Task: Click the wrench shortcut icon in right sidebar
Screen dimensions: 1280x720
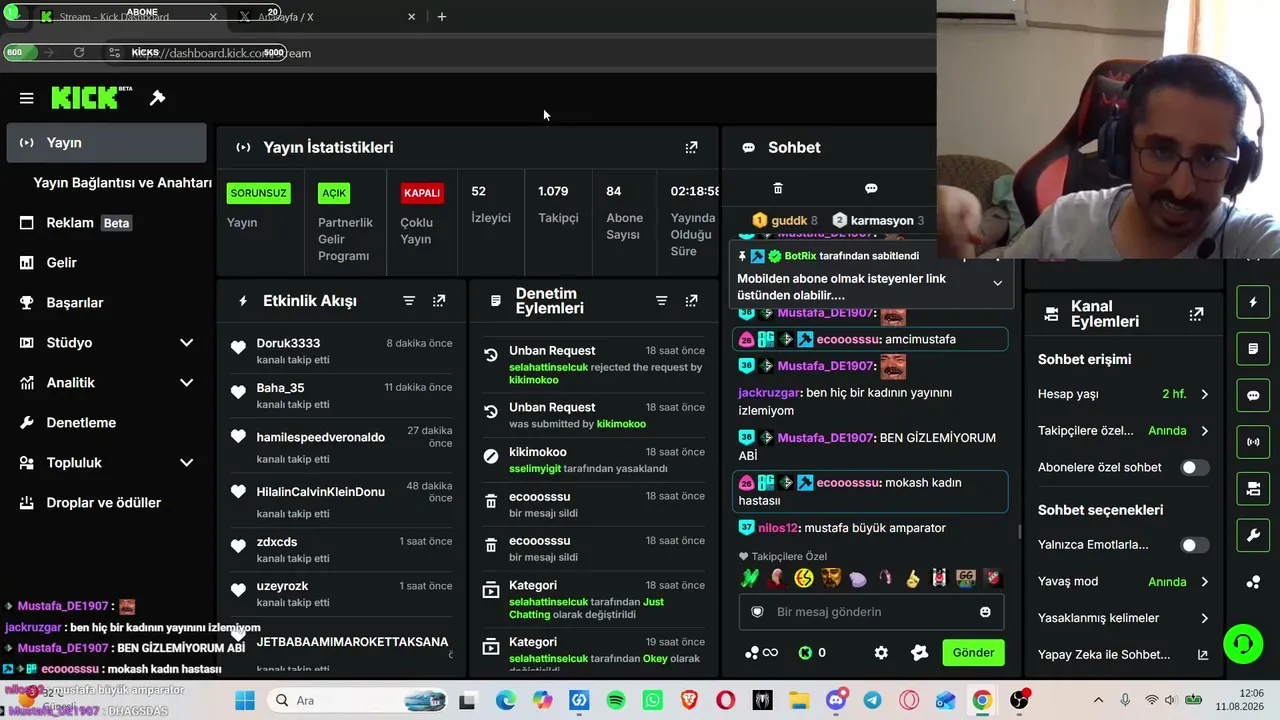Action: [1253, 536]
